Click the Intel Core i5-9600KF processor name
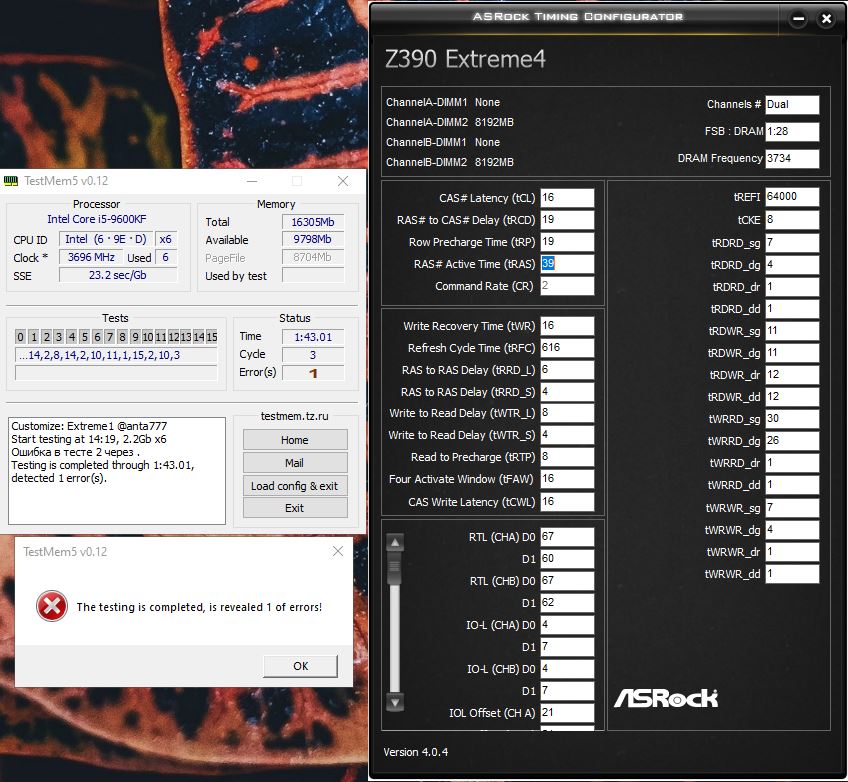848x782 pixels. [96, 219]
